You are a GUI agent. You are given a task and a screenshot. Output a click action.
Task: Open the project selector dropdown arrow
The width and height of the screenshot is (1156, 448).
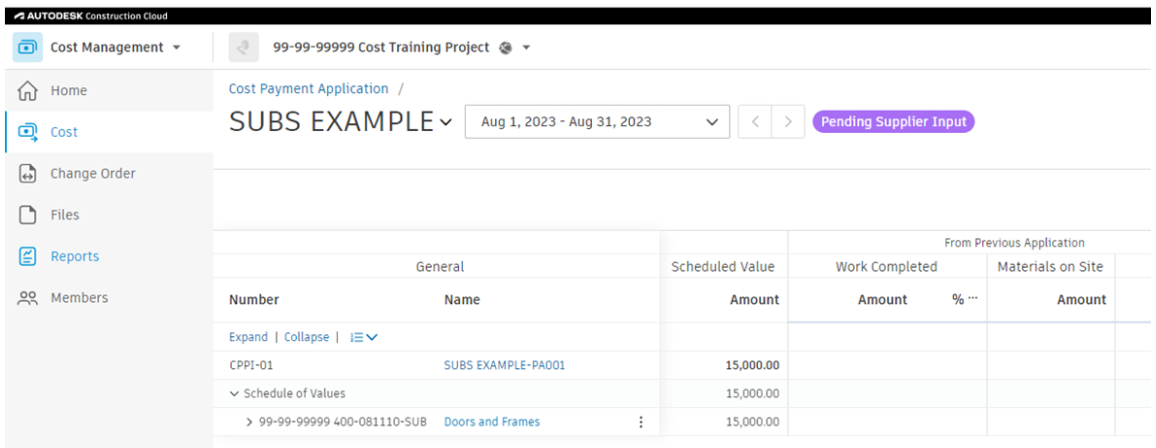point(526,48)
